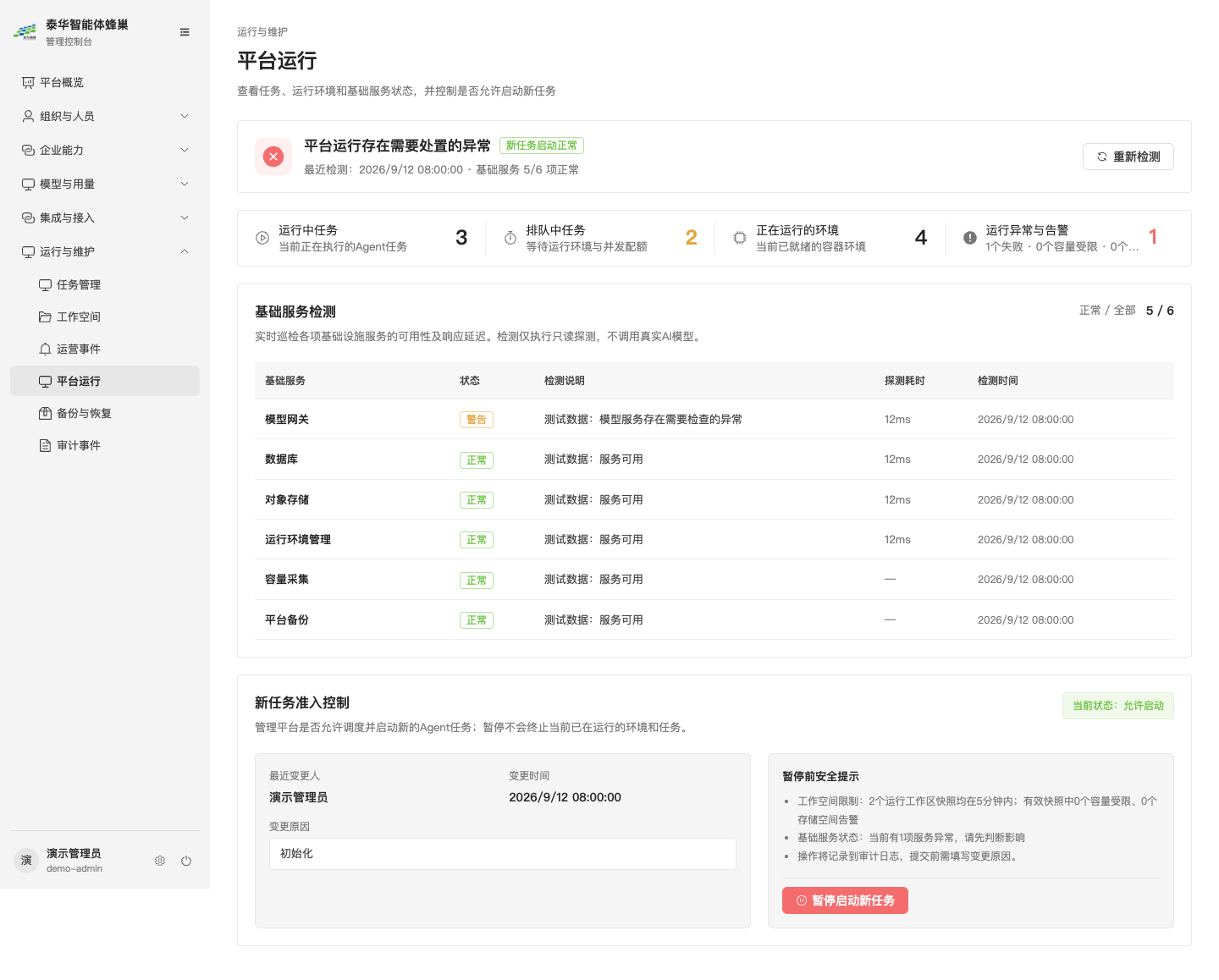
Task: Open the 任务管理 menu item
Action: (105, 284)
